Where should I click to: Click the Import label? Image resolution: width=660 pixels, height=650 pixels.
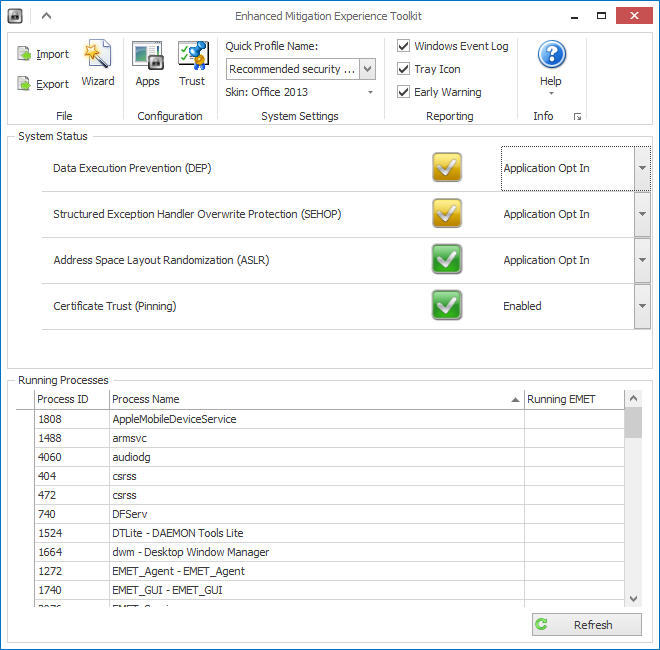click(52, 54)
